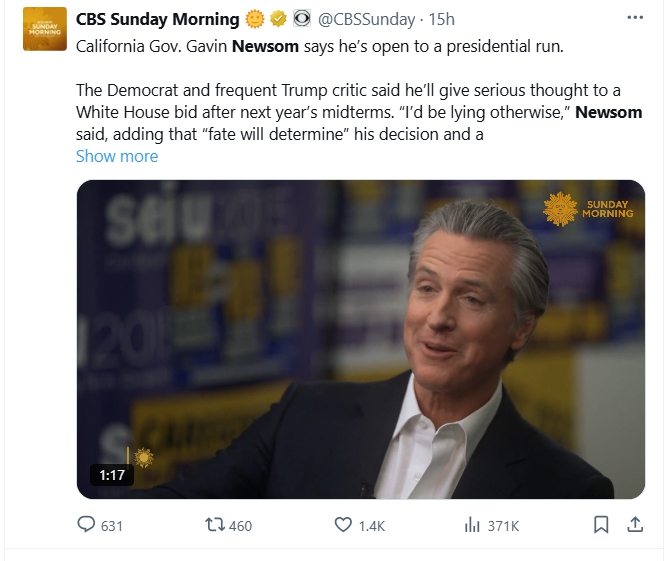Image resolution: width=669 pixels, height=561 pixels.
Task: Open the CBS Sunday Morning account name
Action: [158, 19]
